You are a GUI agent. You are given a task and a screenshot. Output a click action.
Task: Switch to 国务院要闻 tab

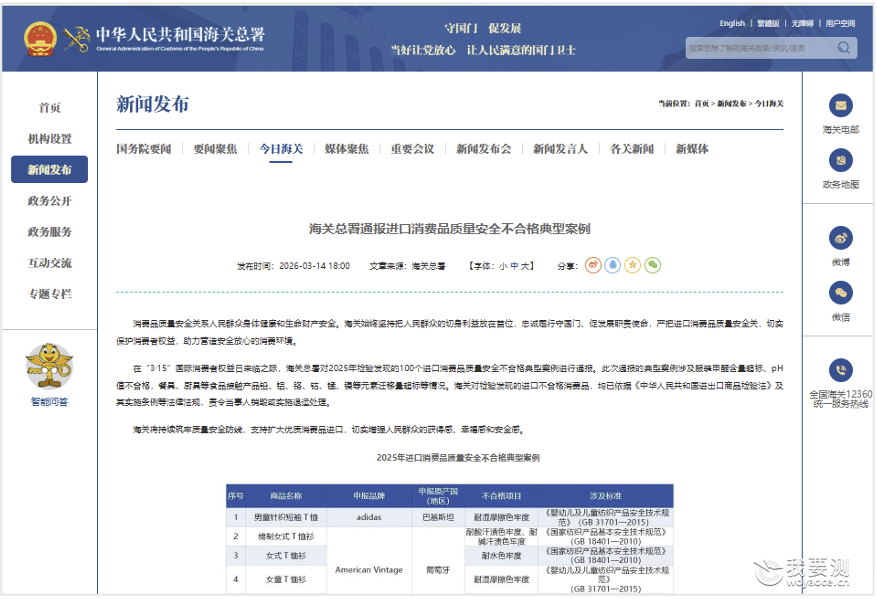[x=144, y=149]
